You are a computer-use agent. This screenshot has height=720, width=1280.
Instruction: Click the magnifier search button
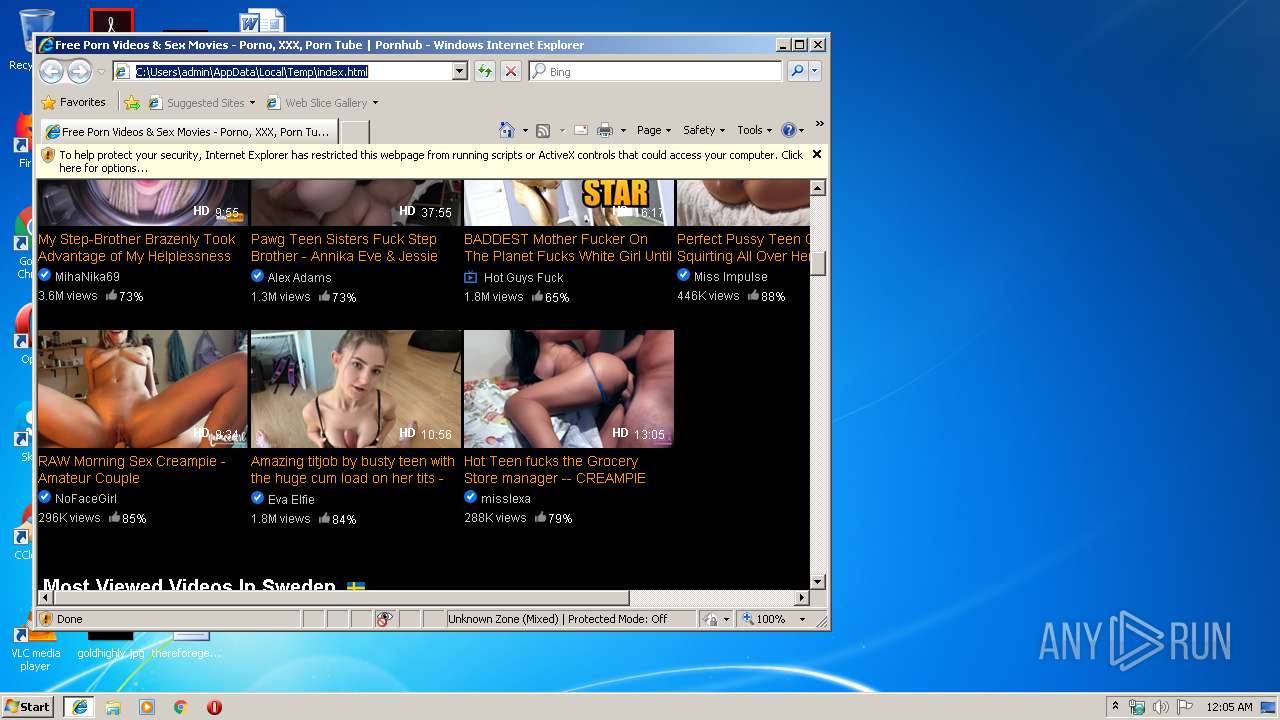797,71
